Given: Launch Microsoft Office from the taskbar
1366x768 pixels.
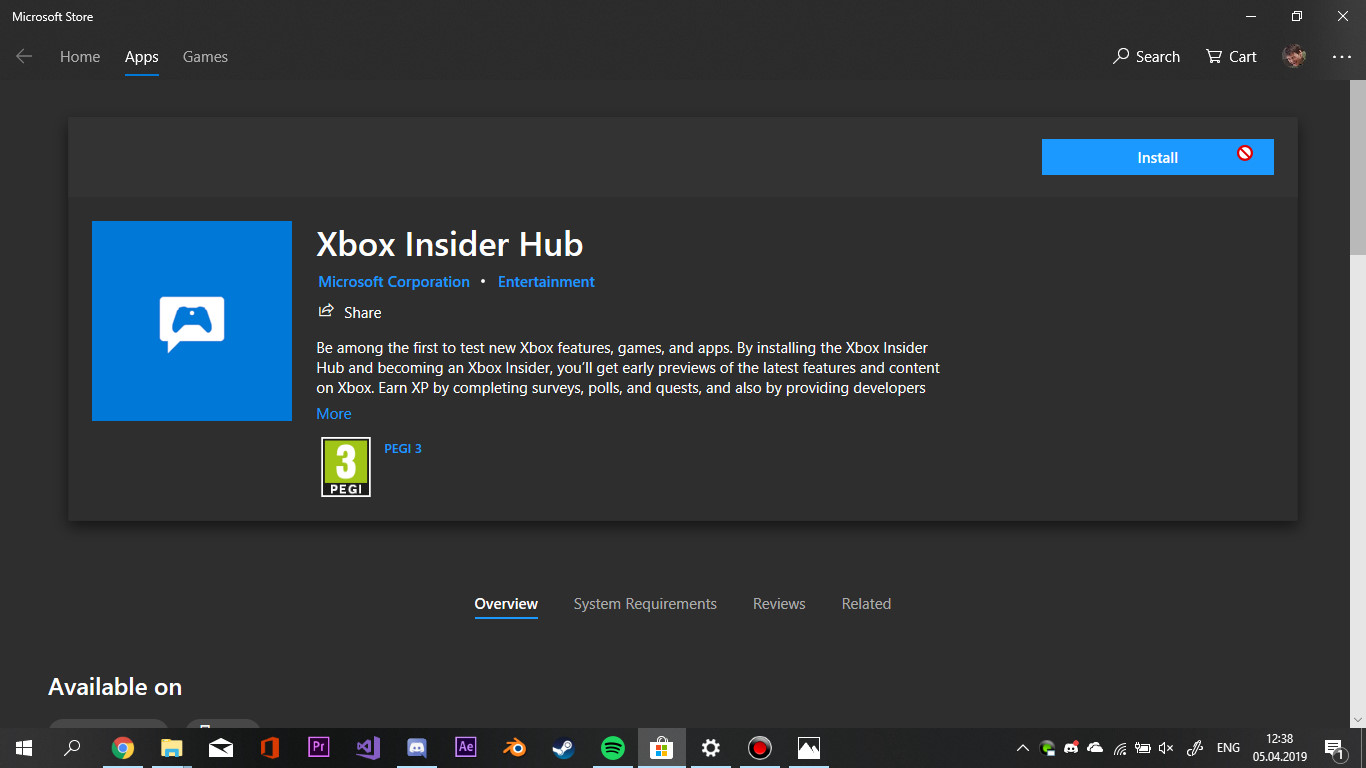Looking at the screenshot, I should coord(270,748).
